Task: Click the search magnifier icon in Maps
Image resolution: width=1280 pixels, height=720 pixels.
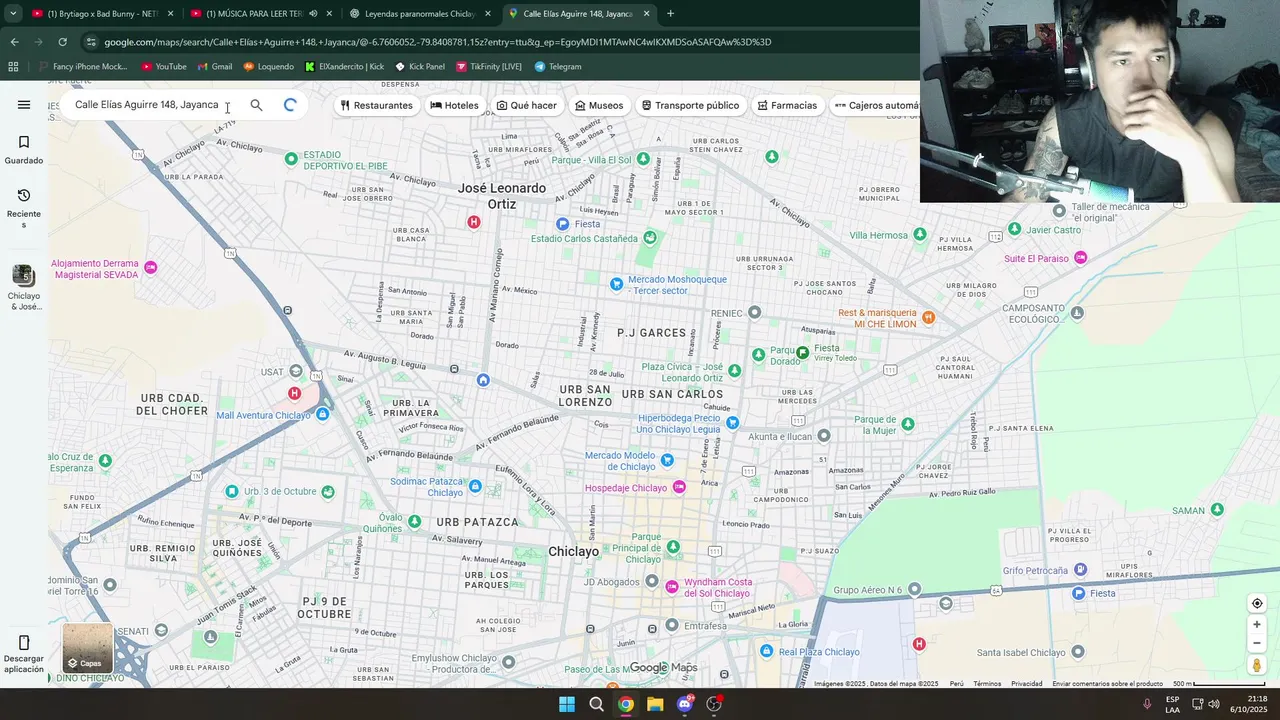Action: [256, 105]
